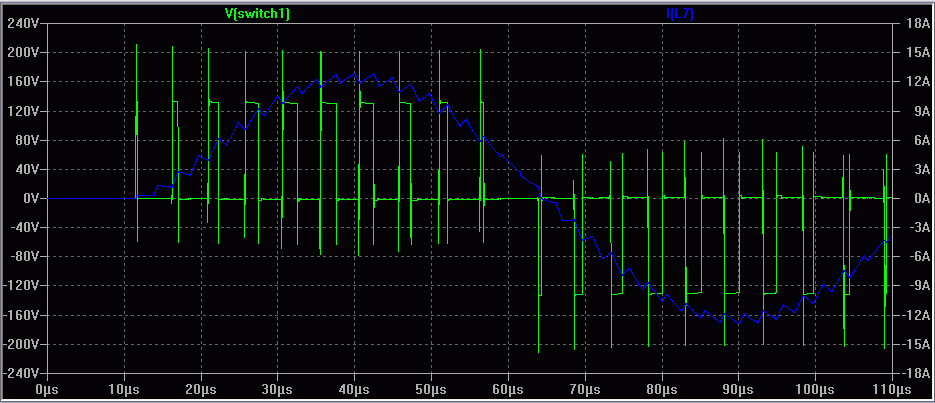The width and height of the screenshot is (935, 403).
Task: Click the 40µs time axis label
Action: [354, 390]
